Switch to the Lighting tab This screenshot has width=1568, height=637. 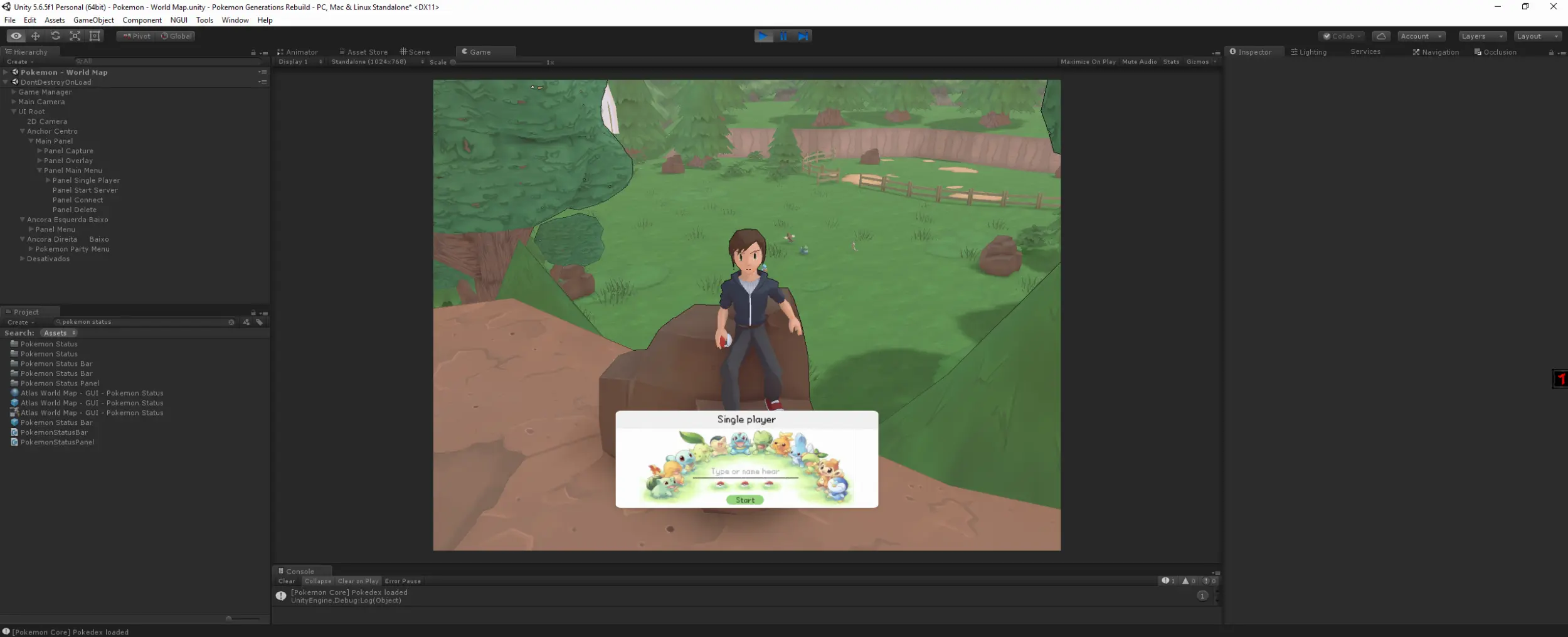(1309, 52)
